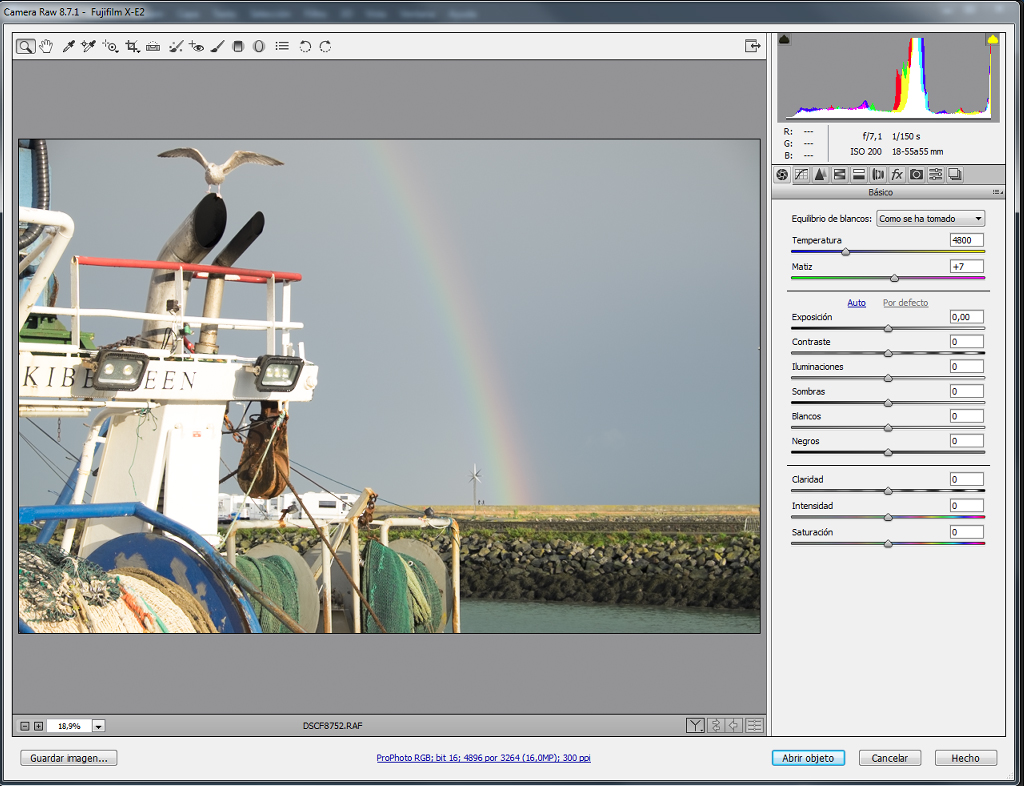Open the zoom level dropdown
Viewport: 1024px width, 786px height.
click(99, 726)
